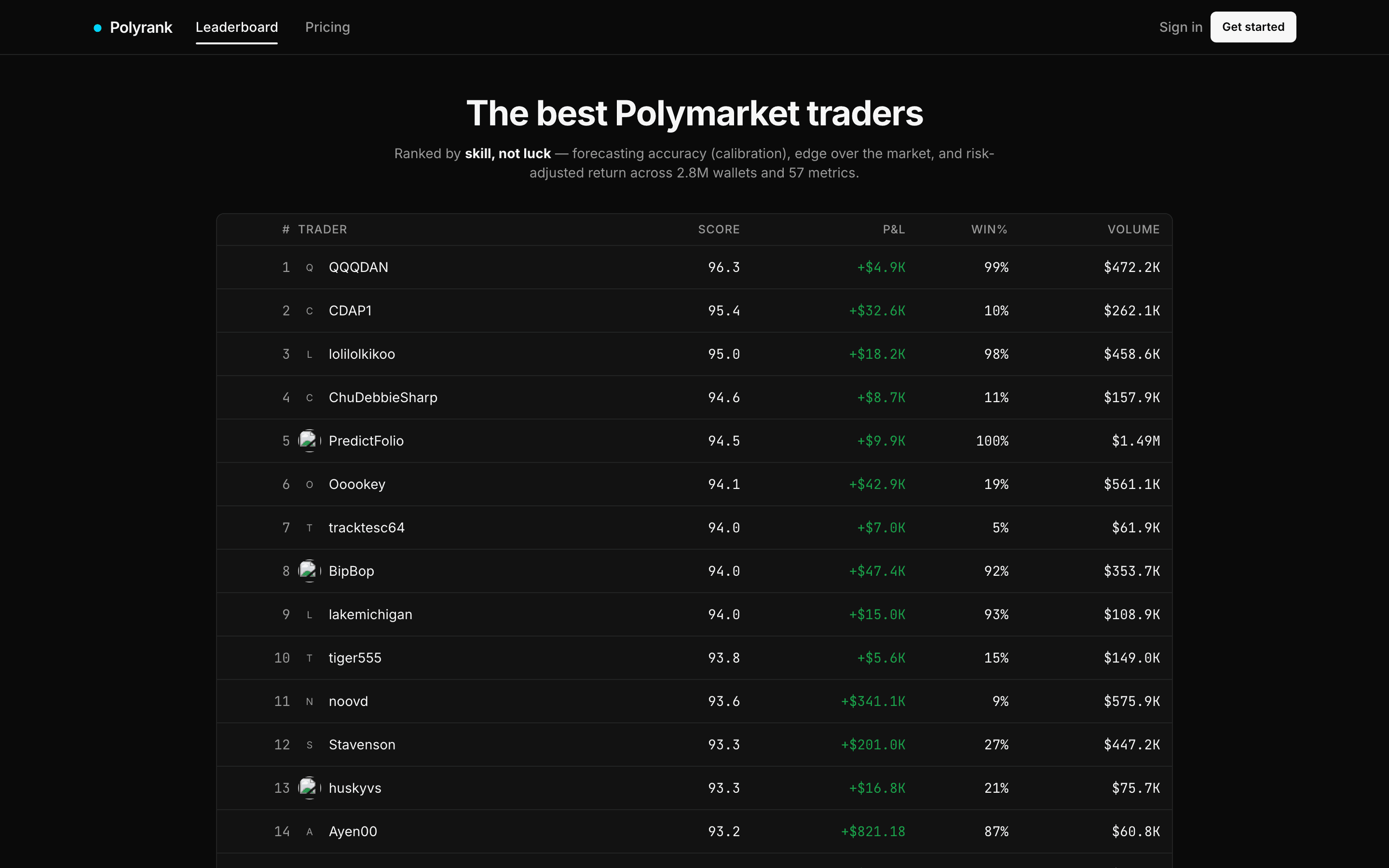
Task: Click the TRADER column header
Action: 323,230
